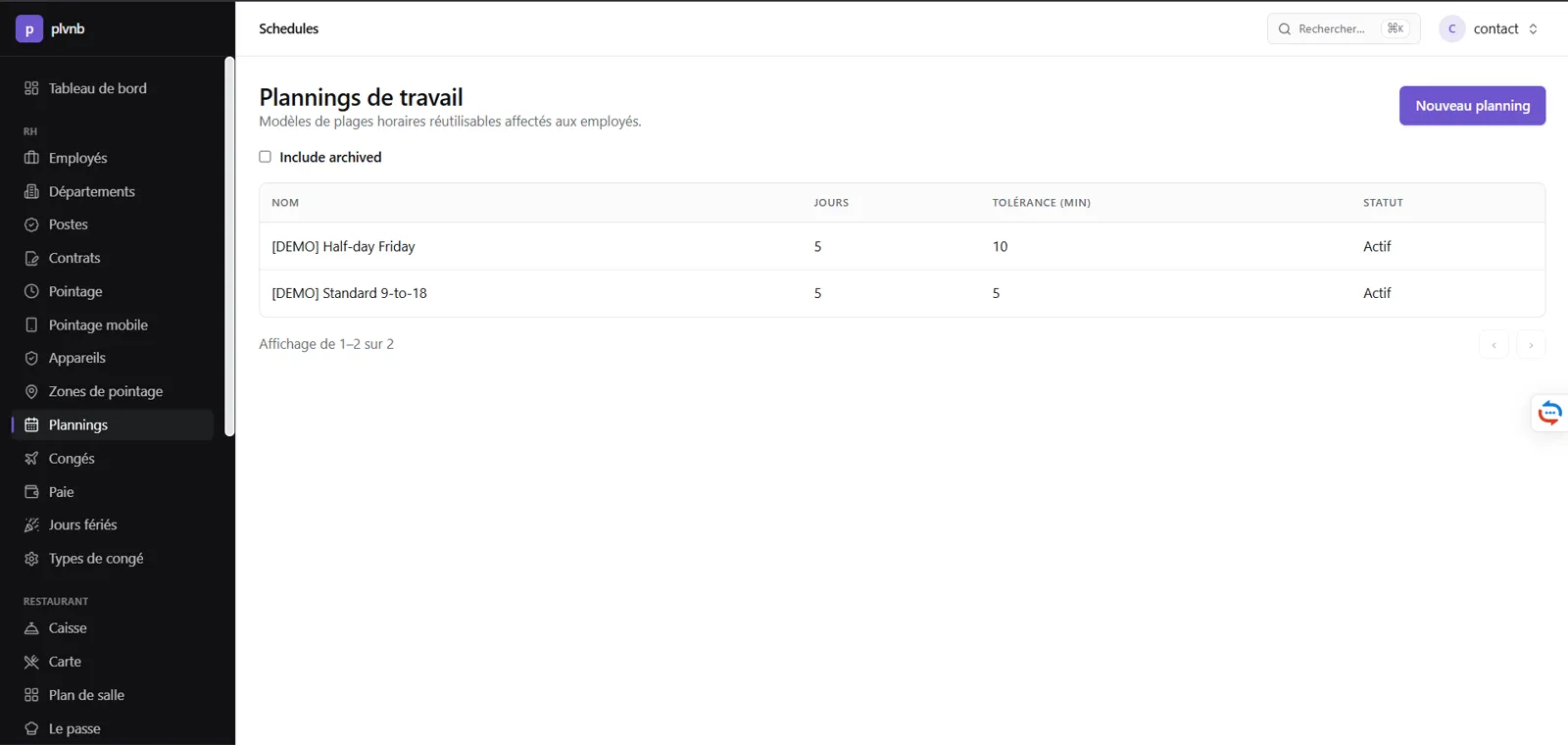Click the Congés plane icon
The height and width of the screenshot is (745, 1568).
pyautogui.click(x=31, y=458)
